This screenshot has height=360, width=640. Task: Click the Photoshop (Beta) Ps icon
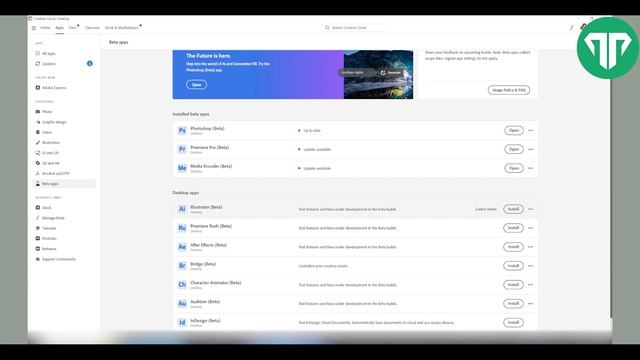182,130
